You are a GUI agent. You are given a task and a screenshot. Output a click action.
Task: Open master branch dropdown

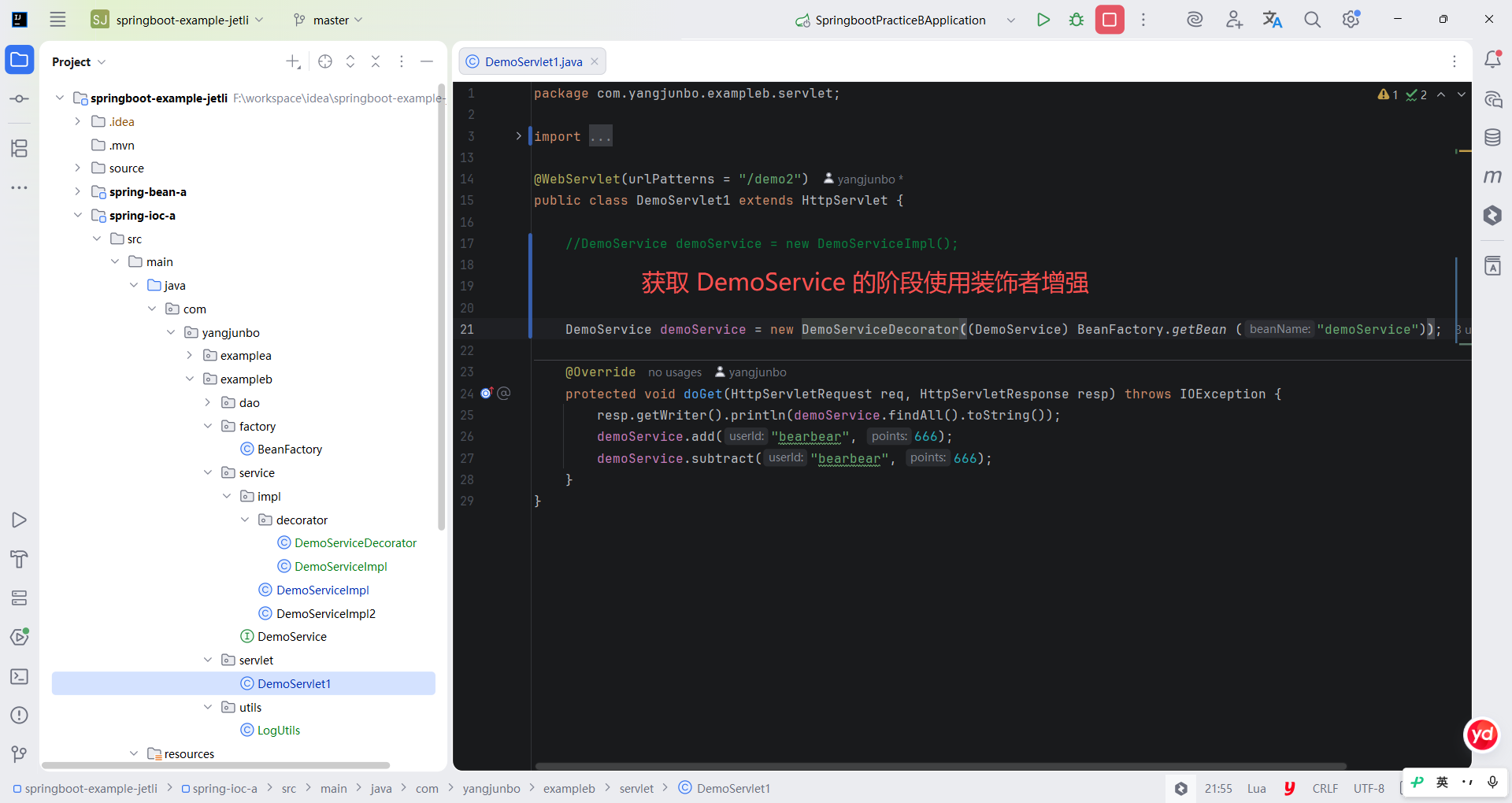click(x=328, y=20)
